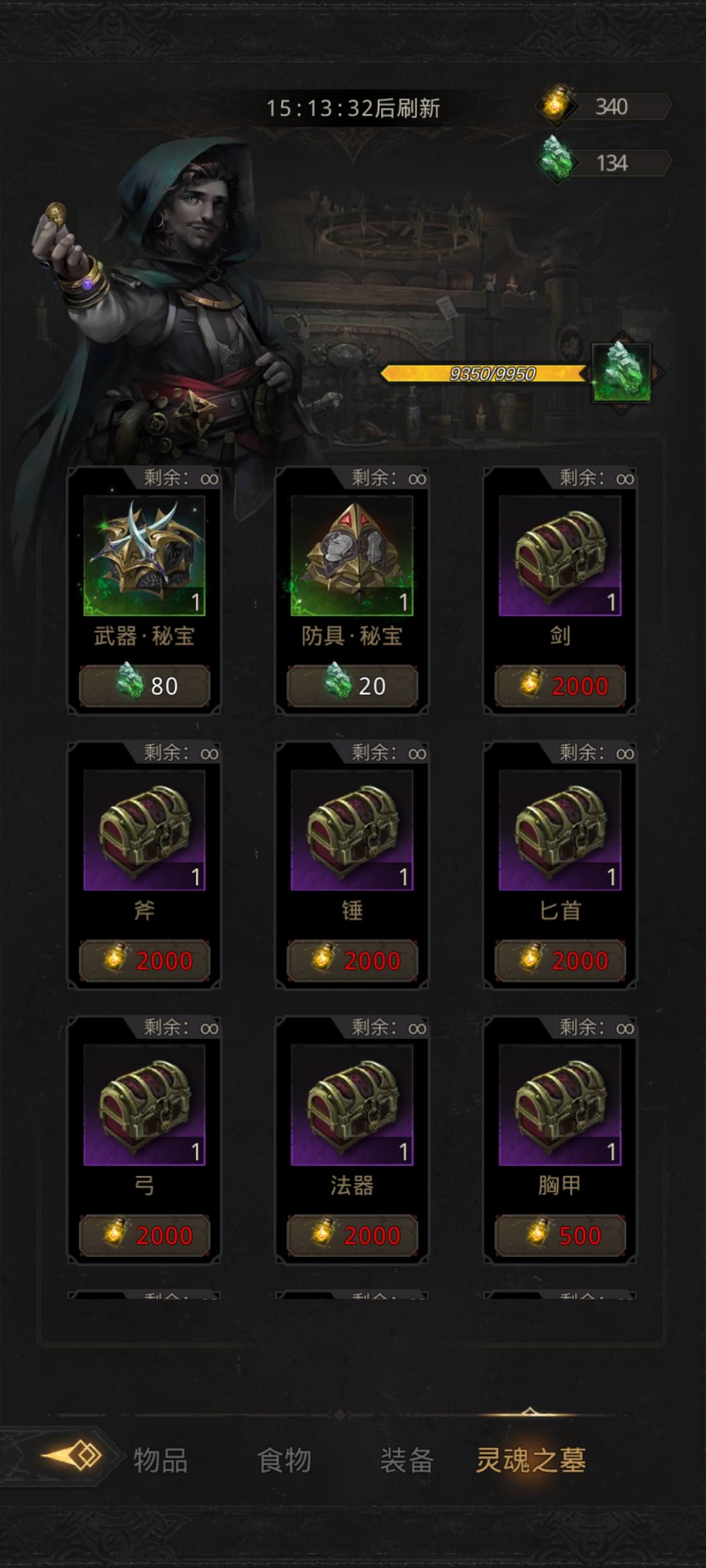Select the 武器·秘宝 treasure item icon
The width and height of the screenshot is (706, 1568).
144,555
